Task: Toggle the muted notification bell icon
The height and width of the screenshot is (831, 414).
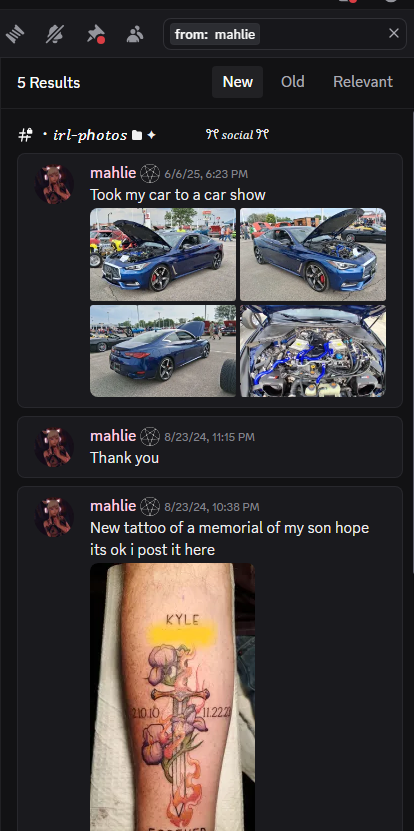Action: coord(55,34)
